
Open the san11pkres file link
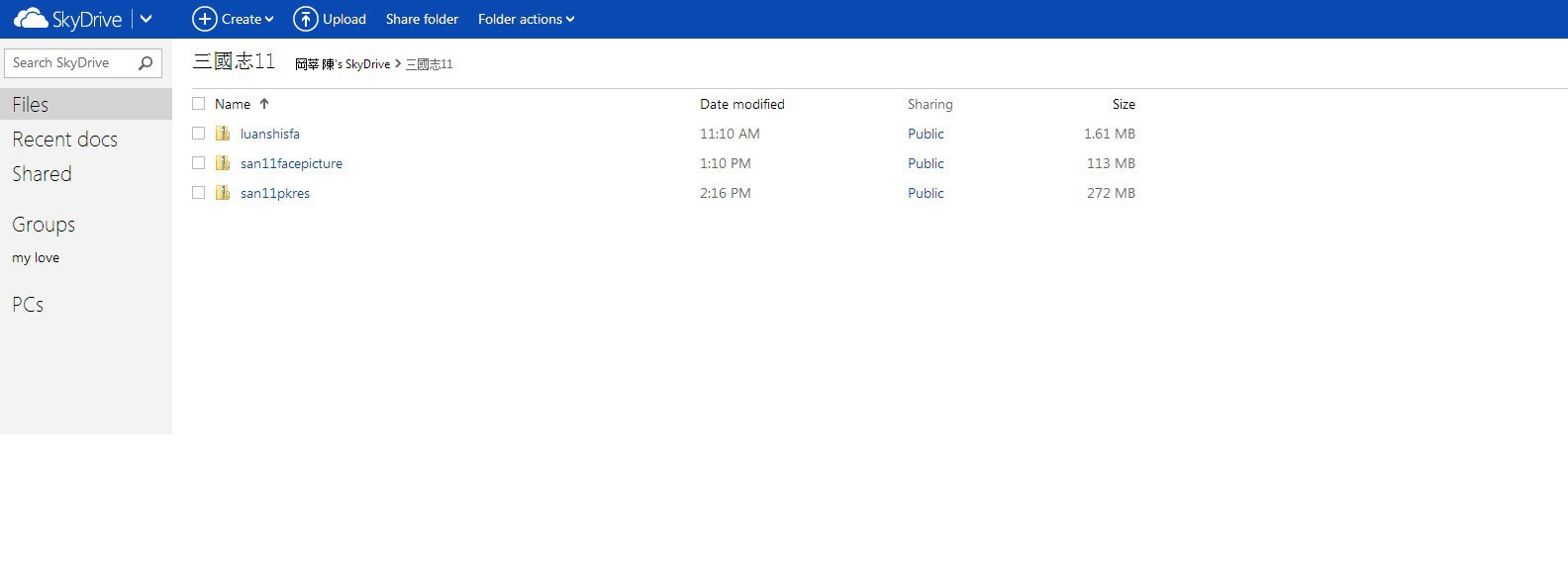click(275, 193)
